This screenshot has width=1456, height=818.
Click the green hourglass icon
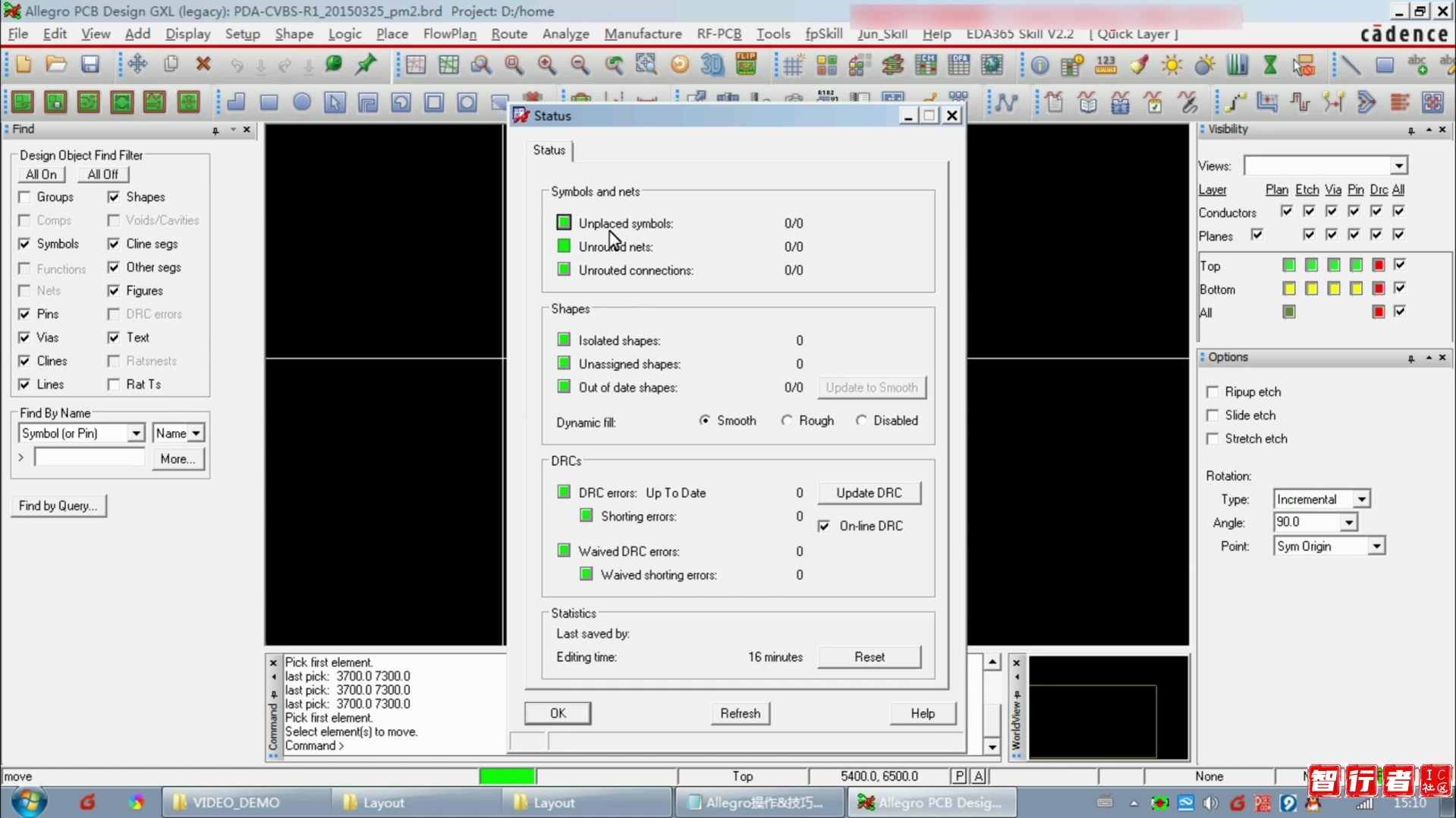pos(1270,65)
